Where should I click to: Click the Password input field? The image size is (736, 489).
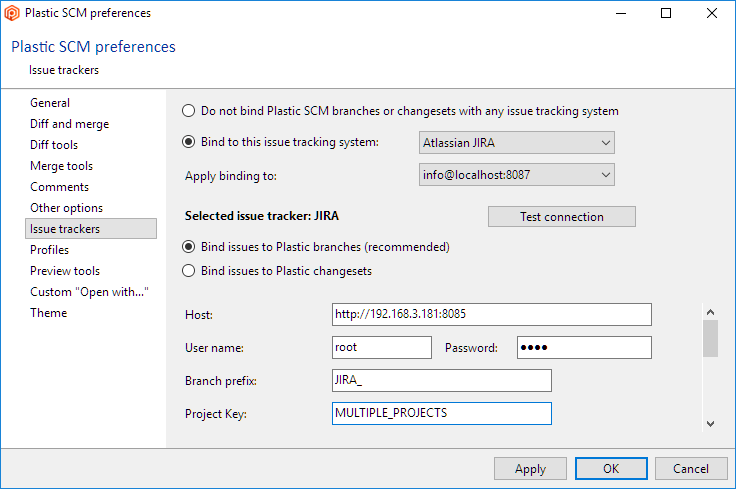pyautogui.click(x=584, y=348)
